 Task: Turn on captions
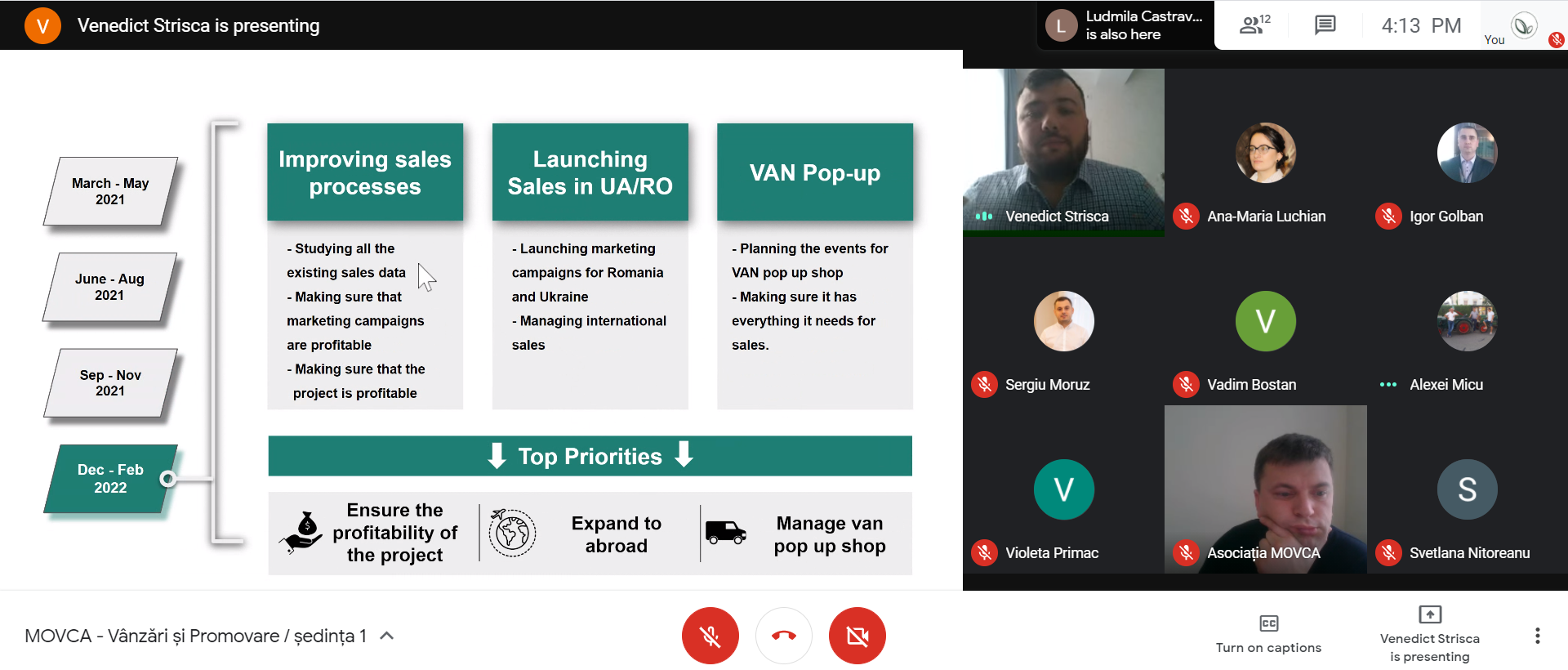point(1268,635)
